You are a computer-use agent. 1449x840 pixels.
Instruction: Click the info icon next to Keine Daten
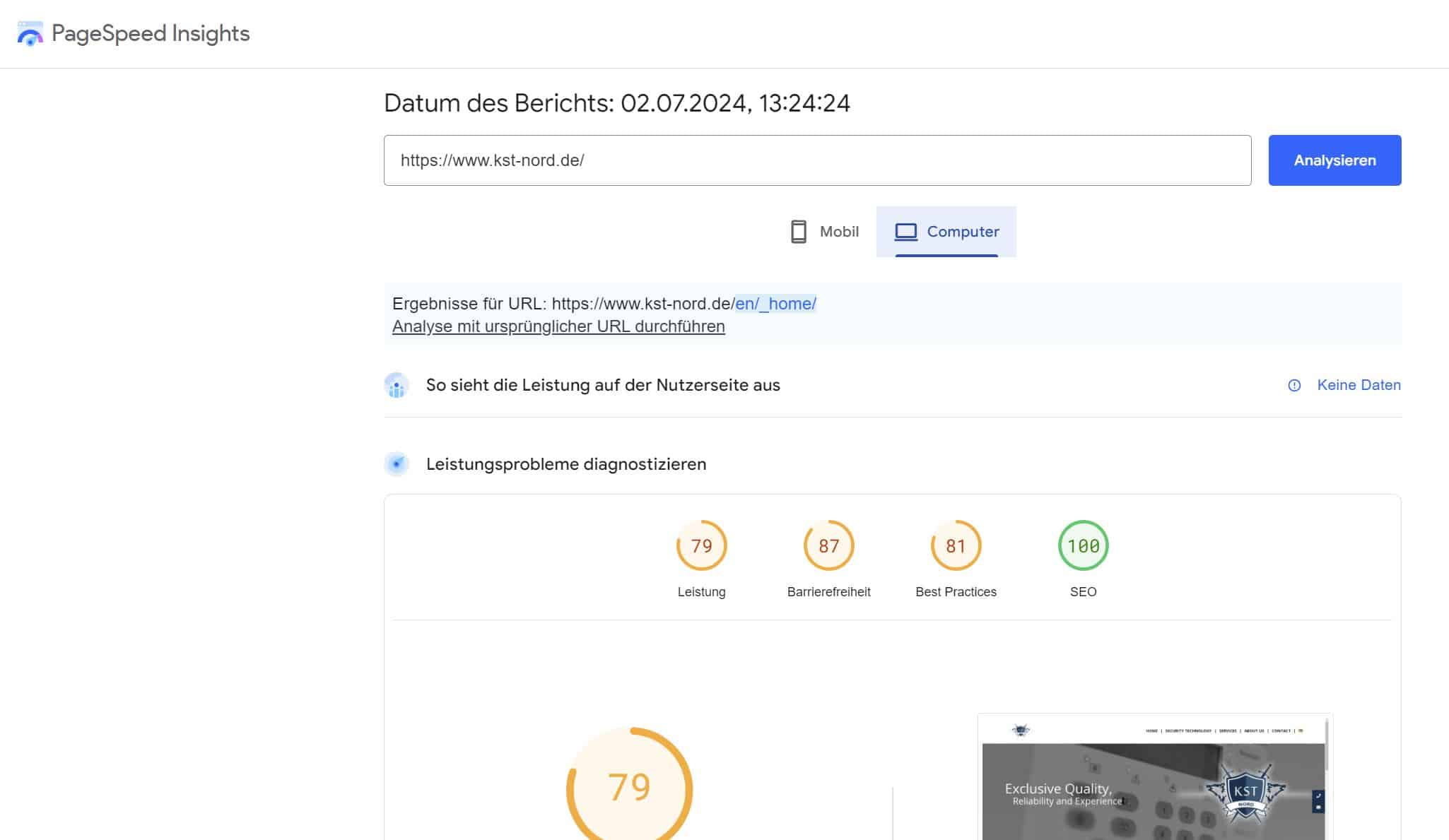tap(1294, 385)
